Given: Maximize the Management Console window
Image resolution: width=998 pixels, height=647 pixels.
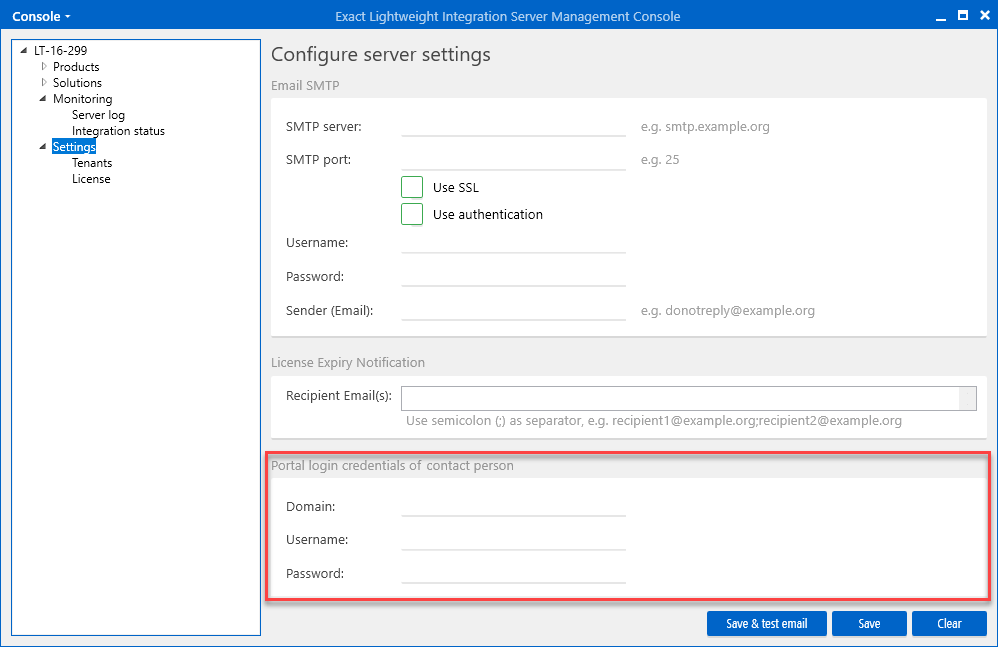Looking at the screenshot, I should pyautogui.click(x=963, y=15).
